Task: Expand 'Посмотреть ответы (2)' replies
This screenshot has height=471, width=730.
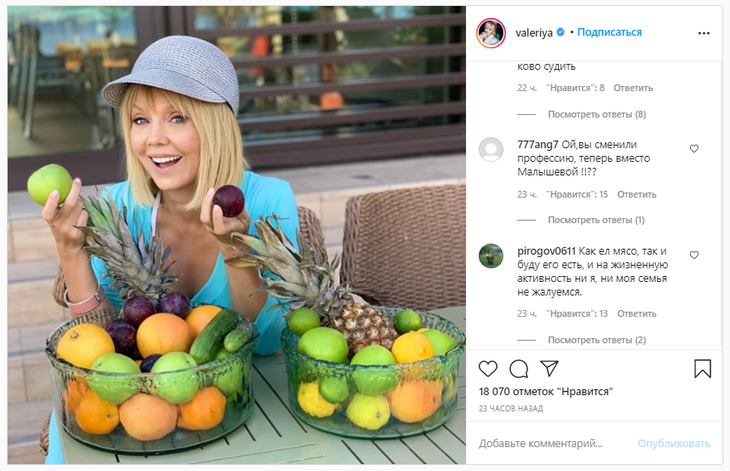Action: 596,340
